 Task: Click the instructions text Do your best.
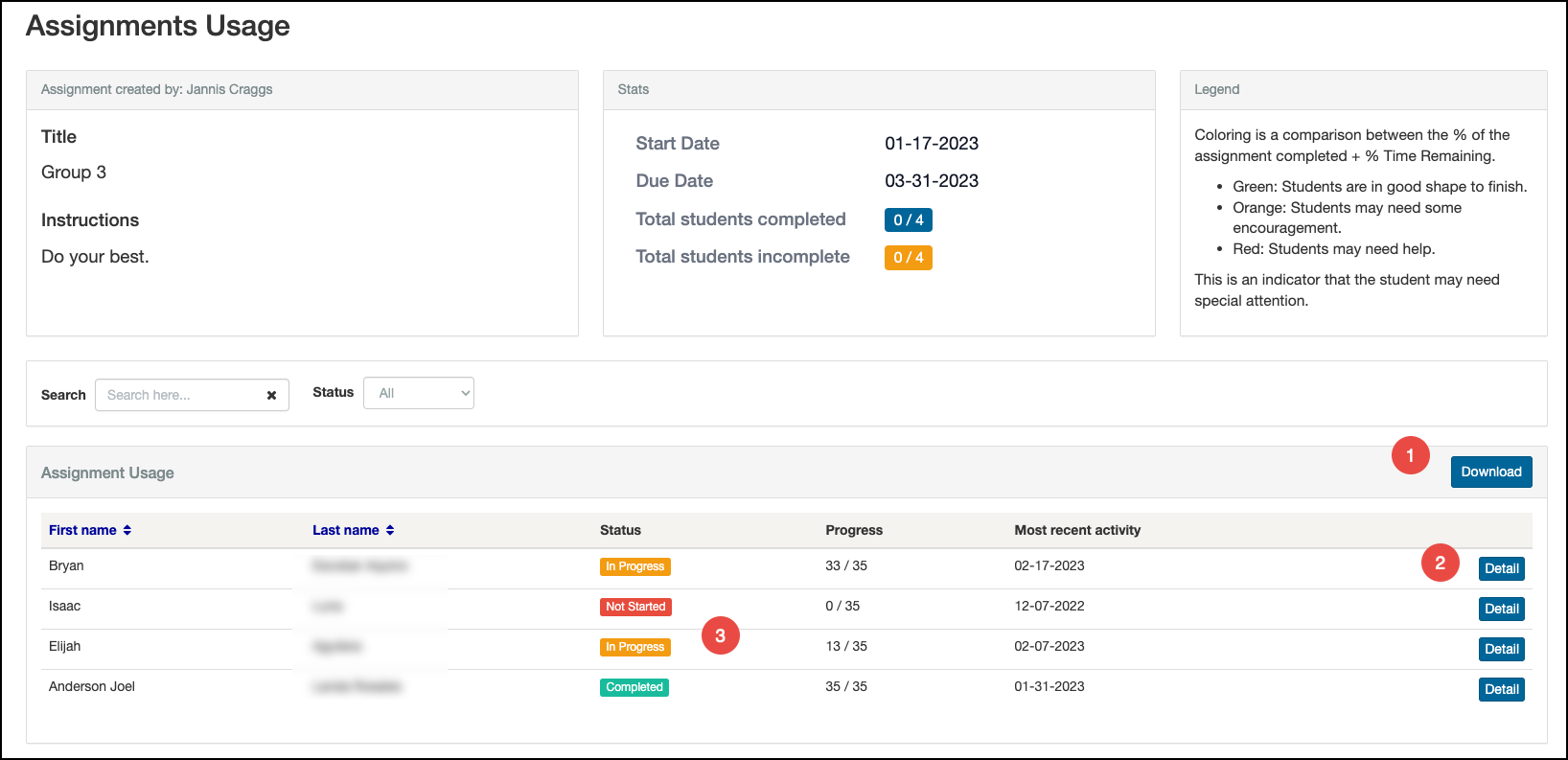95,257
